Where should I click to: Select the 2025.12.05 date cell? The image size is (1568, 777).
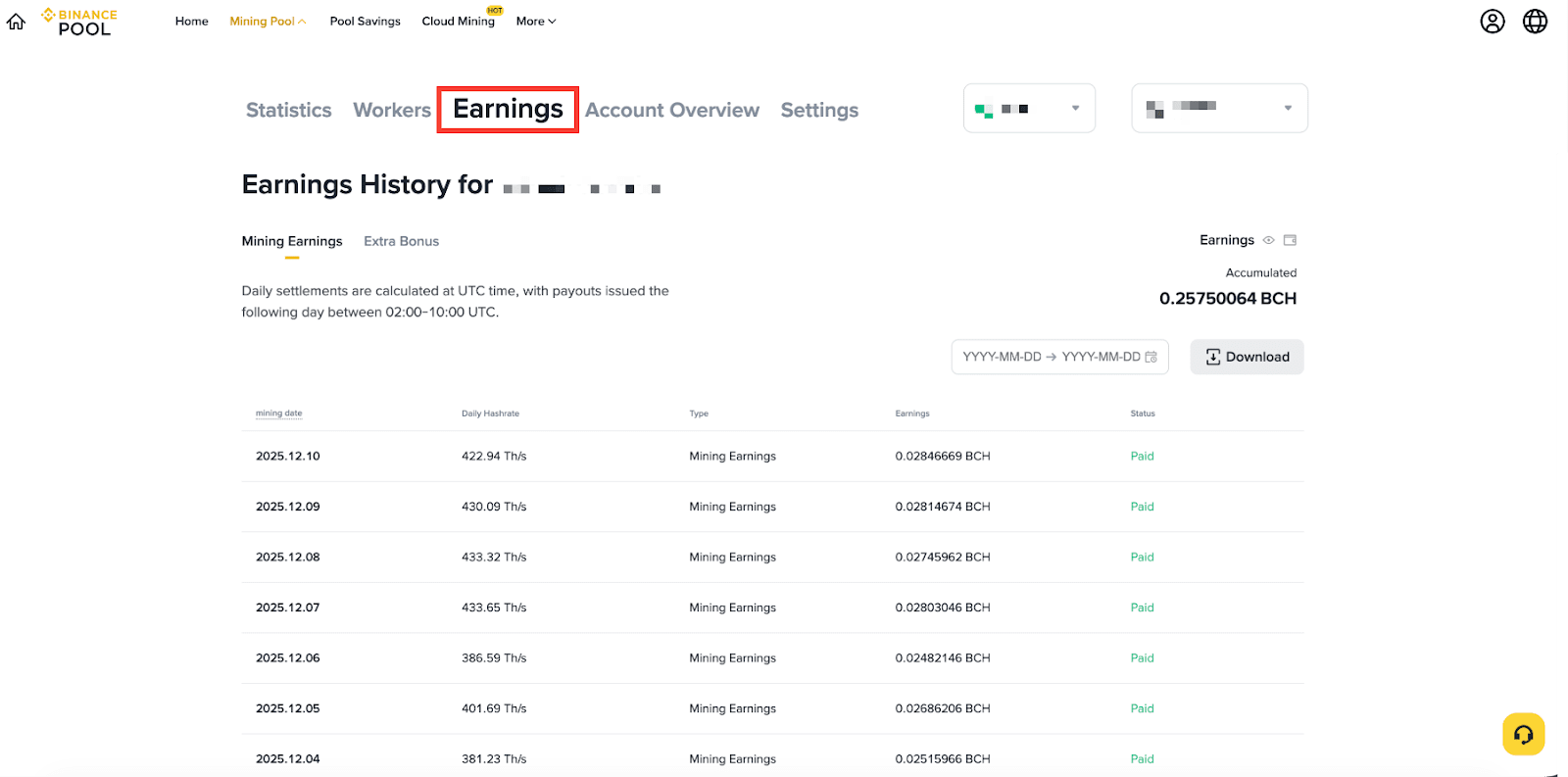coord(288,708)
